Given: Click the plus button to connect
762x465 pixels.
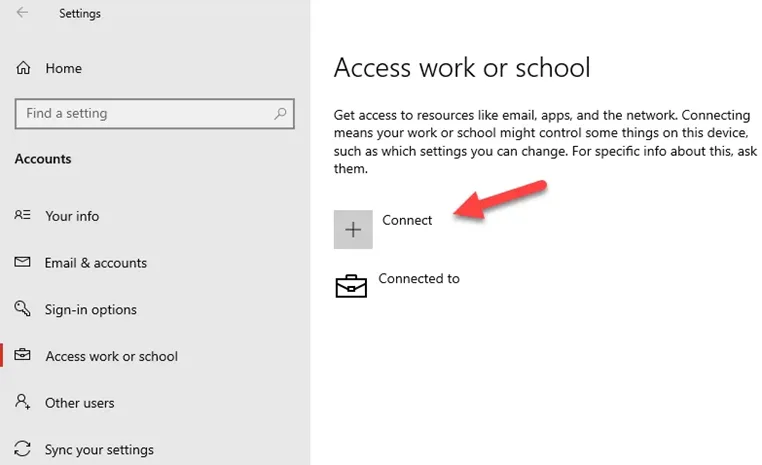Looking at the screenshot, I should coord(353,229).
